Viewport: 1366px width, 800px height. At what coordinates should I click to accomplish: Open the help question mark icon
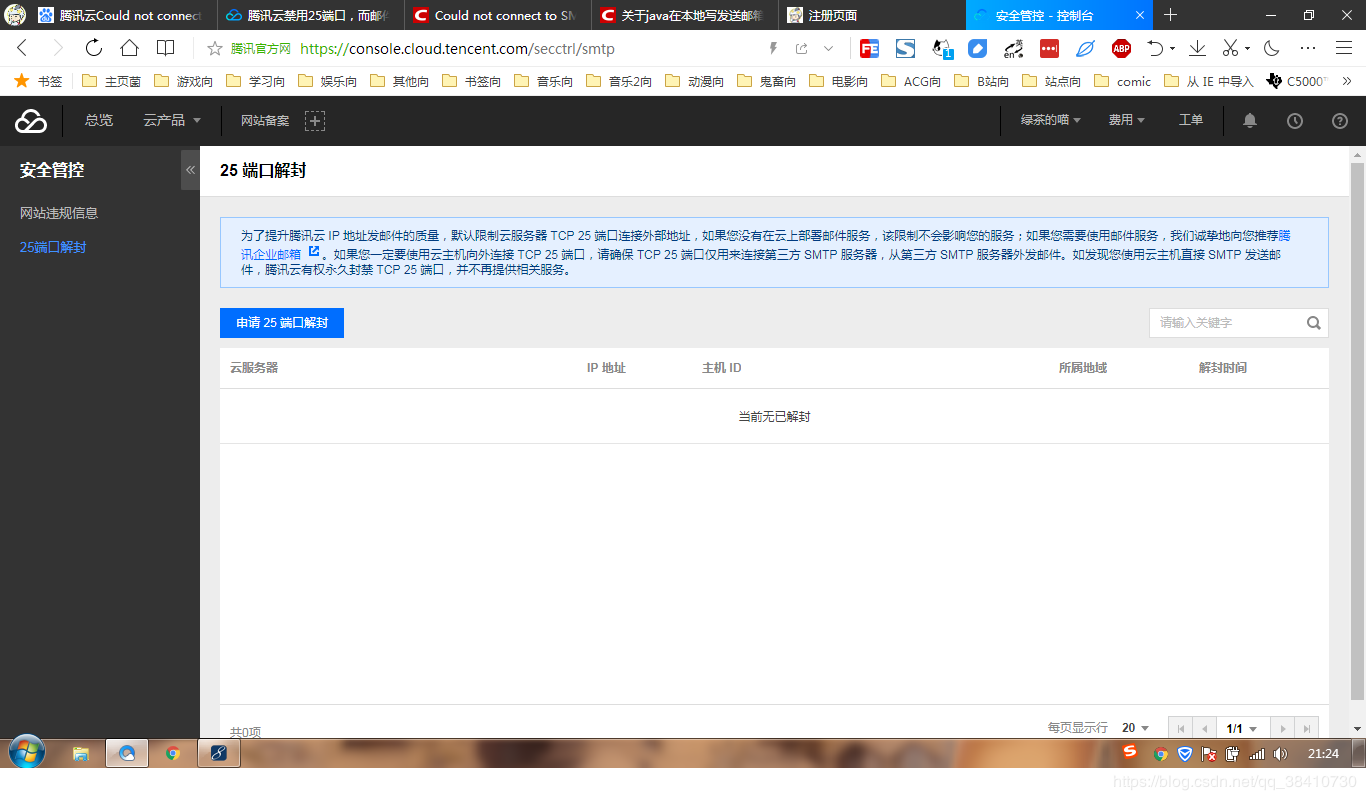pos(1339,120)
